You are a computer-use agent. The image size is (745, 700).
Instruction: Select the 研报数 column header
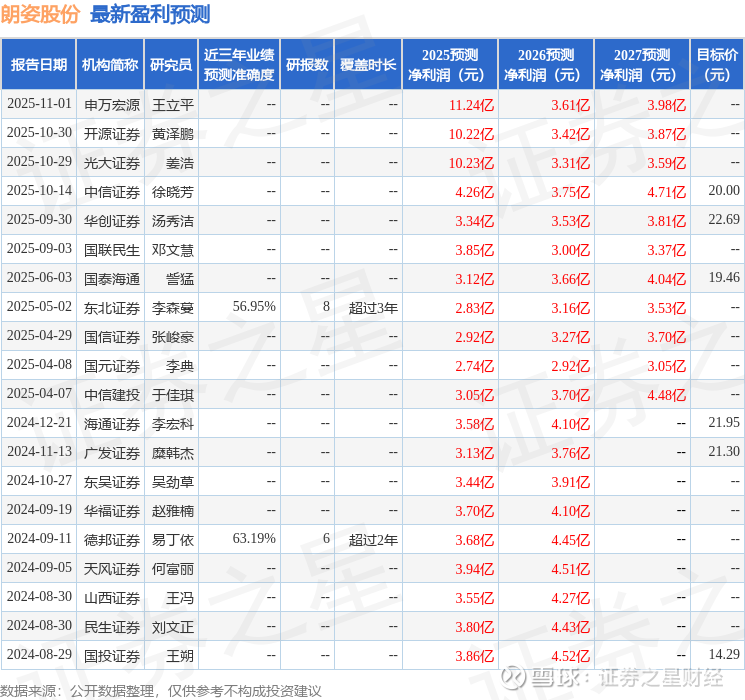(307, 65)
